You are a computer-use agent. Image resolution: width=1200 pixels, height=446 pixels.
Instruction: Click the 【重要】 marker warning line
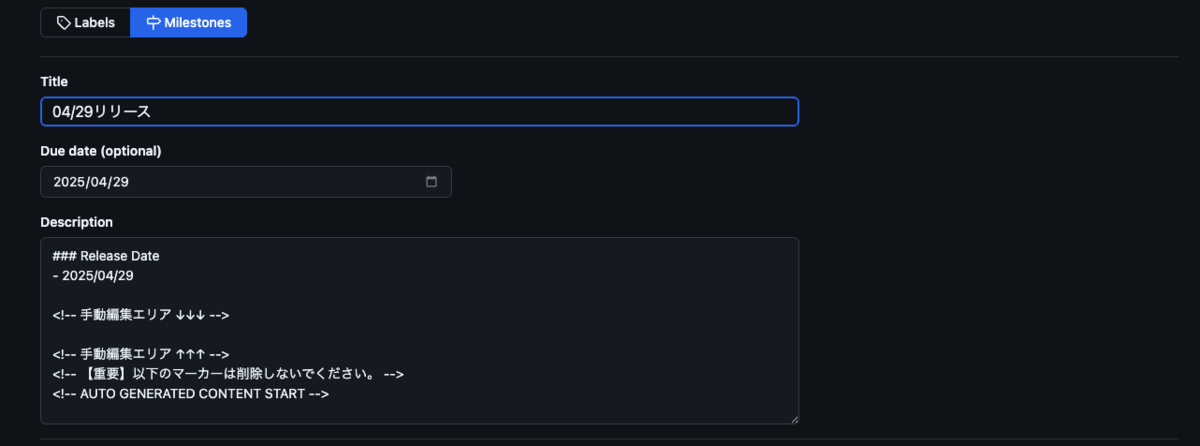coord(228,374)
